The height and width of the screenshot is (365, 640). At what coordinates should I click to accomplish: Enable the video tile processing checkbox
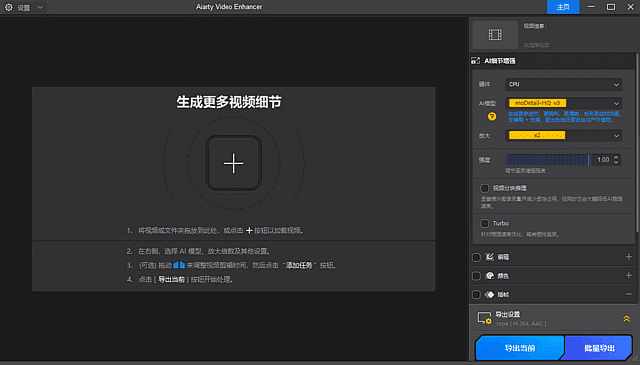click(484, 188)
